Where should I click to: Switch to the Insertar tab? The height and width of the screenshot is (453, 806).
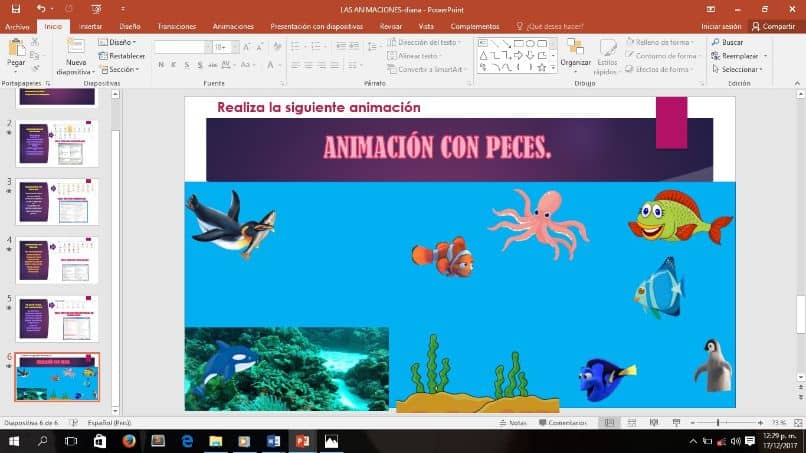tap(91, 26)
